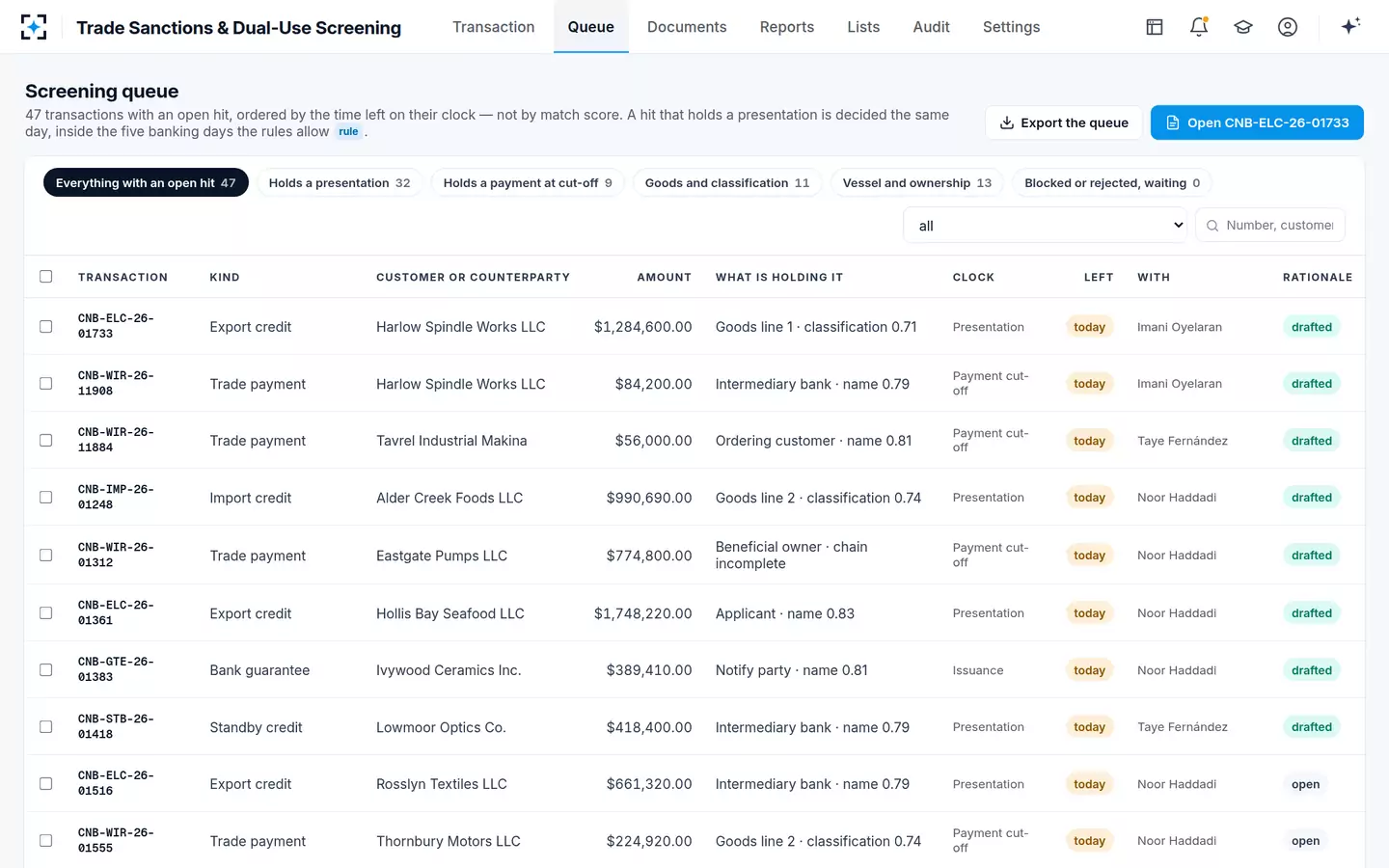Viewport: 1389px width, 868px height.
Task: Click the 'Hollis Bay Seafood LLC' cell
Action: coord(450,613)
